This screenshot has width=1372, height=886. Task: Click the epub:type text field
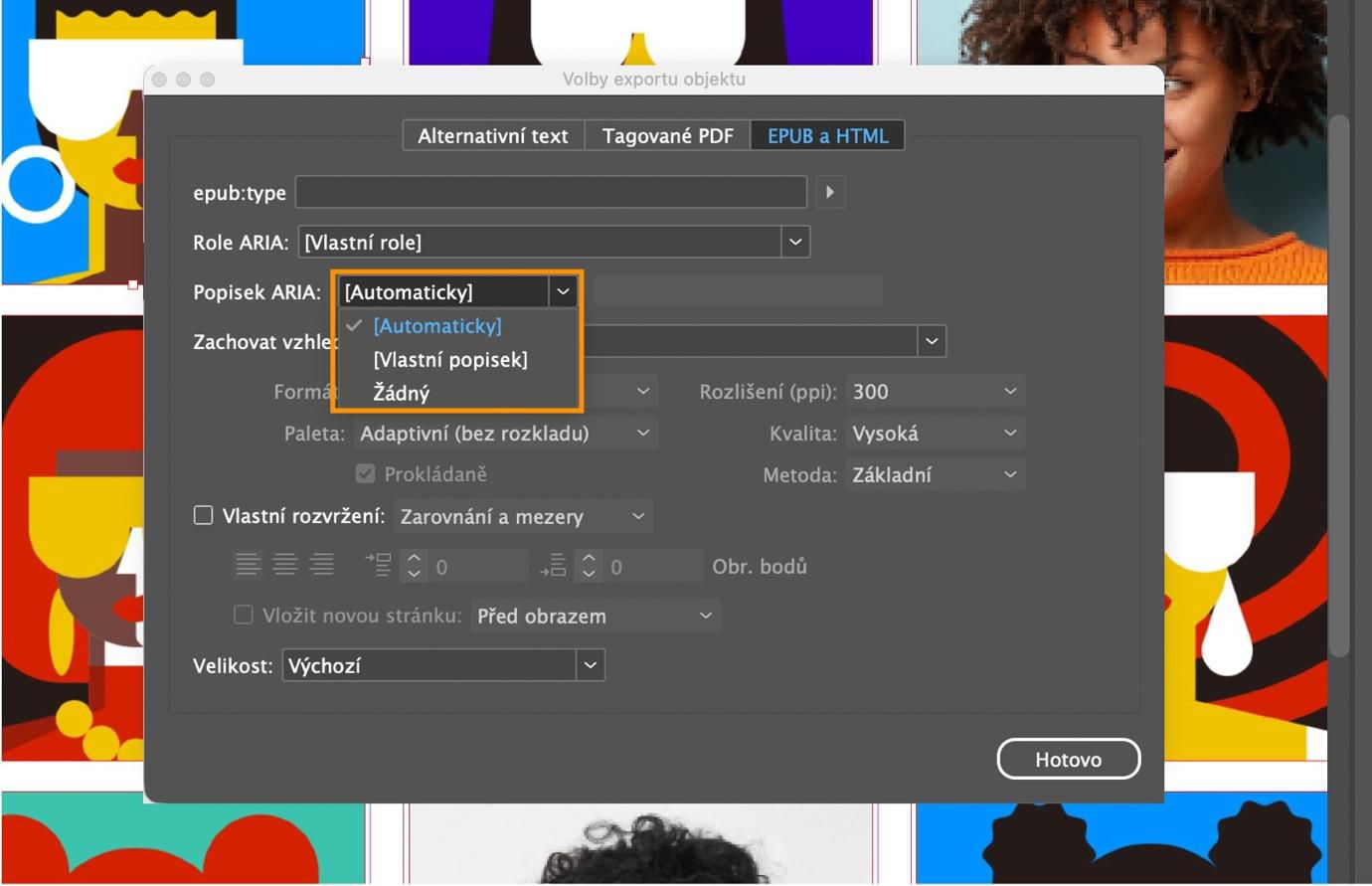point(551,192)
